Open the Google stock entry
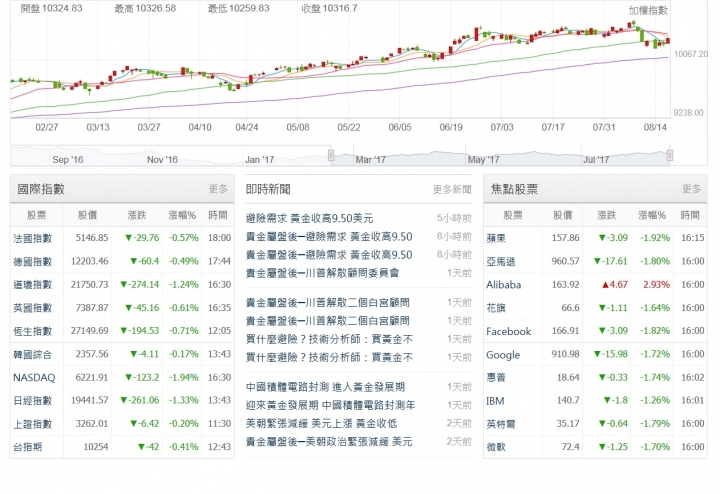 coord(503,355)
